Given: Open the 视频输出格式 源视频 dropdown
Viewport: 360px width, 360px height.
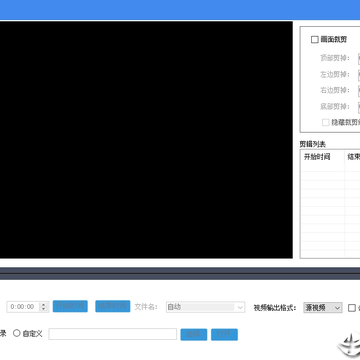Looking at the screenshot, I should pyautogui.click(x=323, y=307).
